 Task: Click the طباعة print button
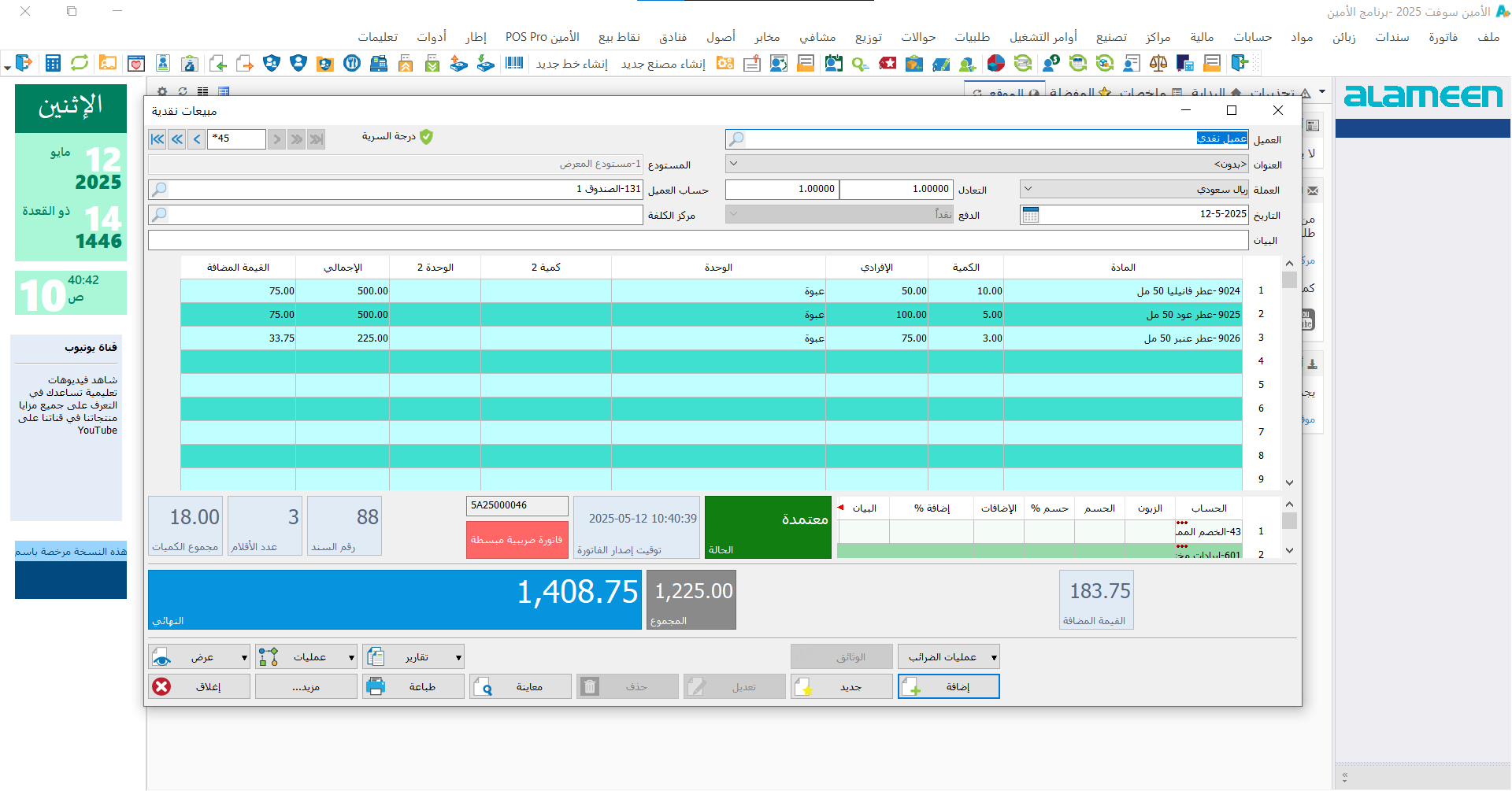(413, 687)
